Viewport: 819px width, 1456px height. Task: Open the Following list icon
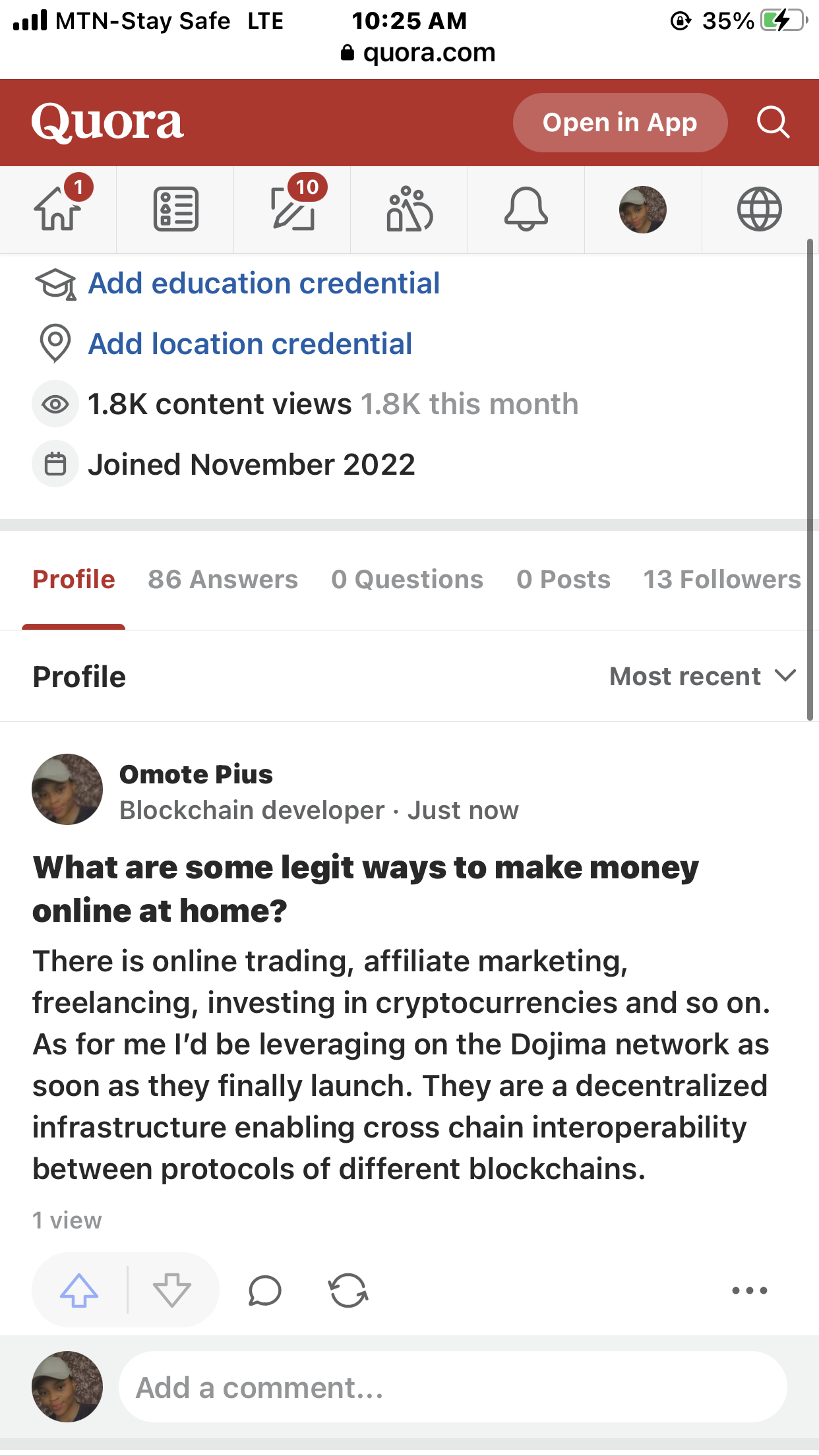(175, 210)
